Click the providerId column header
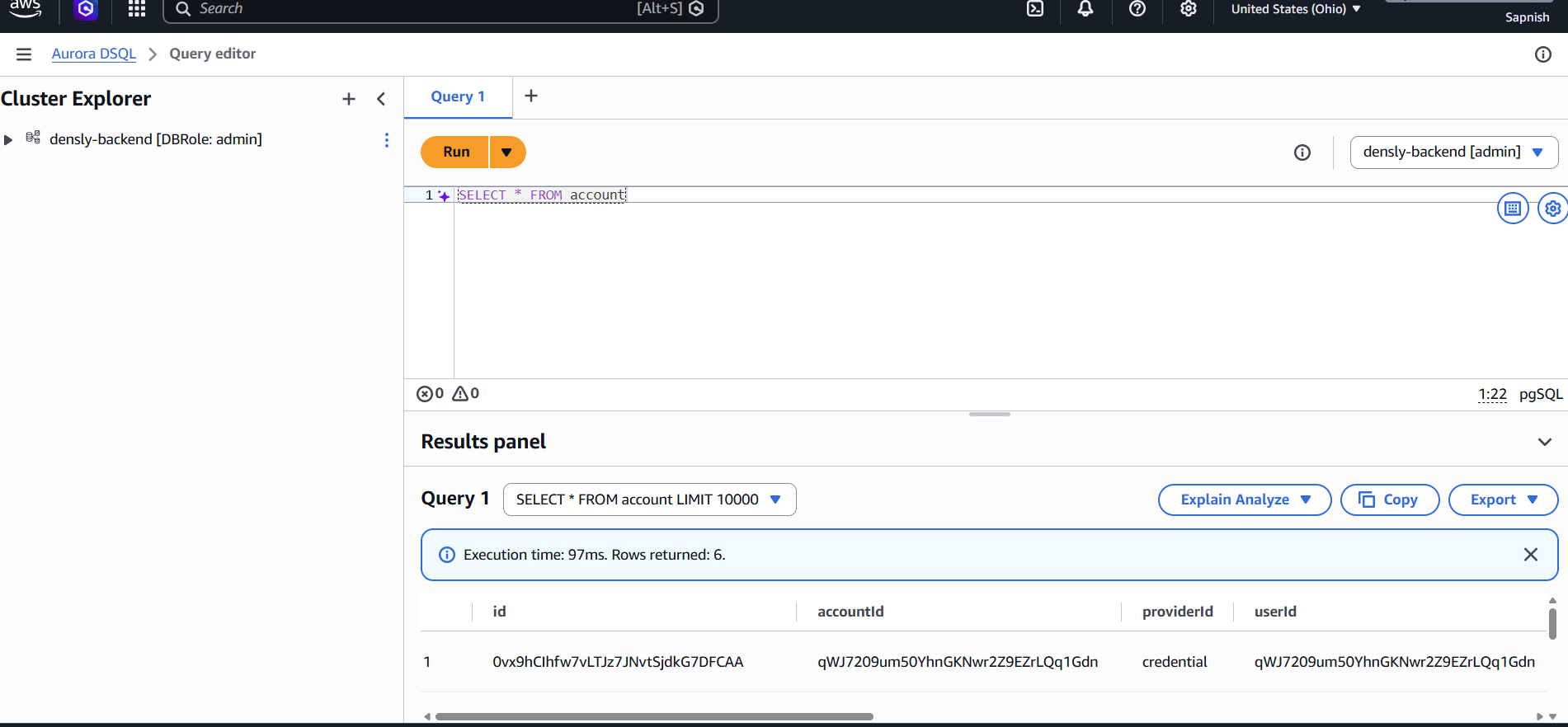This screenshot has width=1568, height=727. point(1178,612)
